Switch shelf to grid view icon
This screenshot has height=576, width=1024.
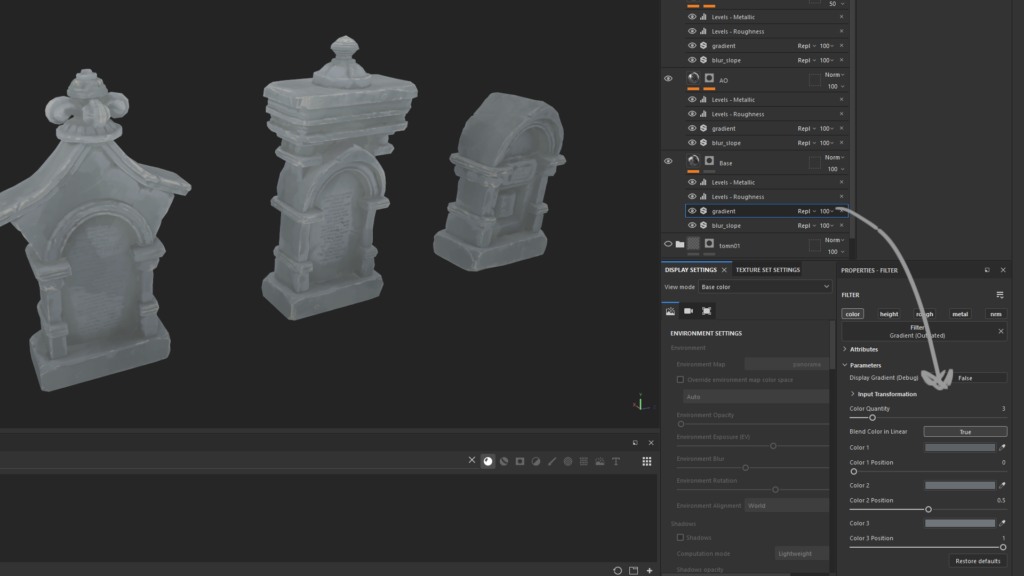(x=647, y=461)
